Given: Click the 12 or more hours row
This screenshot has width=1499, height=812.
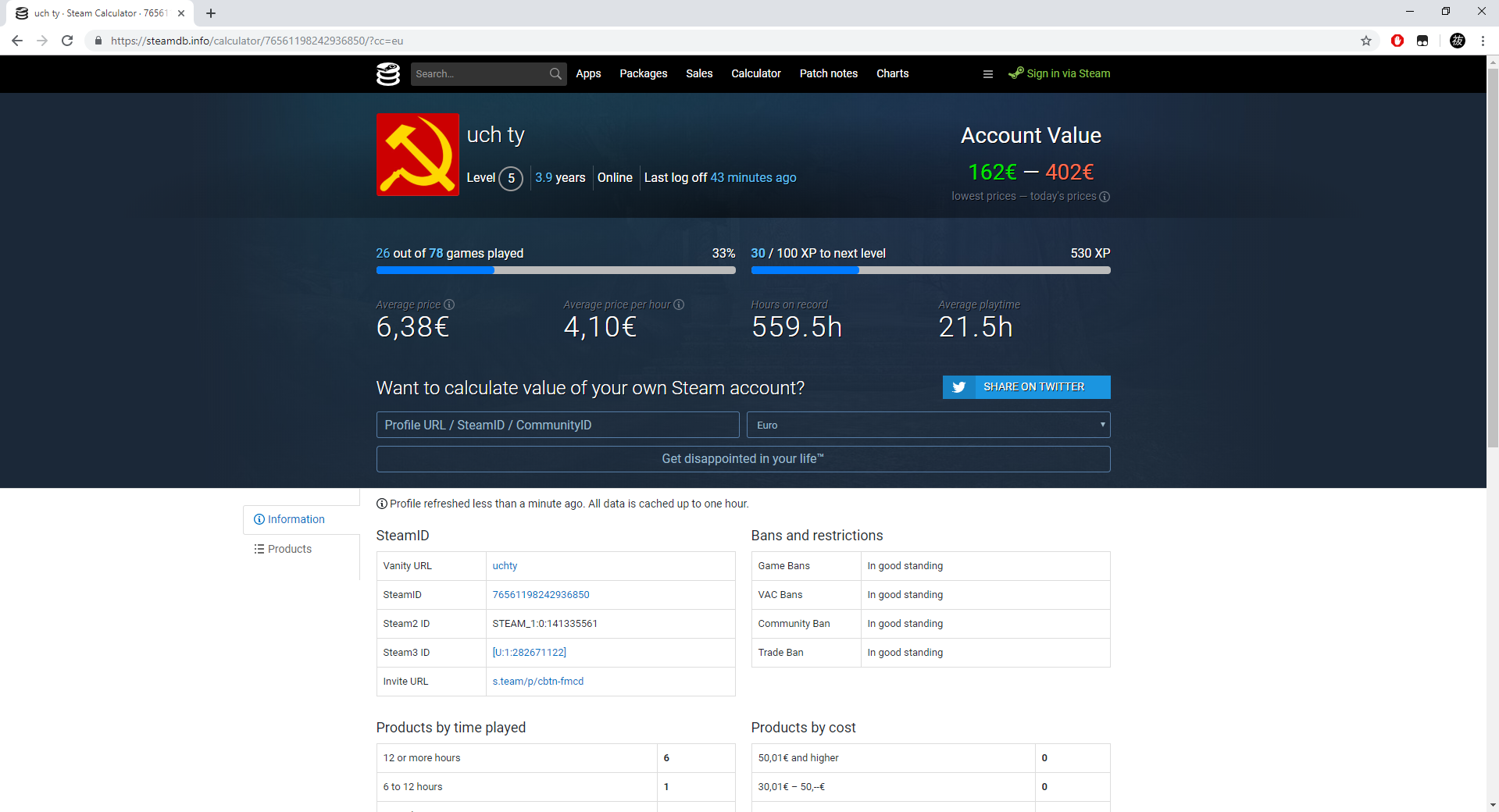Looking at the screenshot, I should pyautogui.click(x=555, y=758).
